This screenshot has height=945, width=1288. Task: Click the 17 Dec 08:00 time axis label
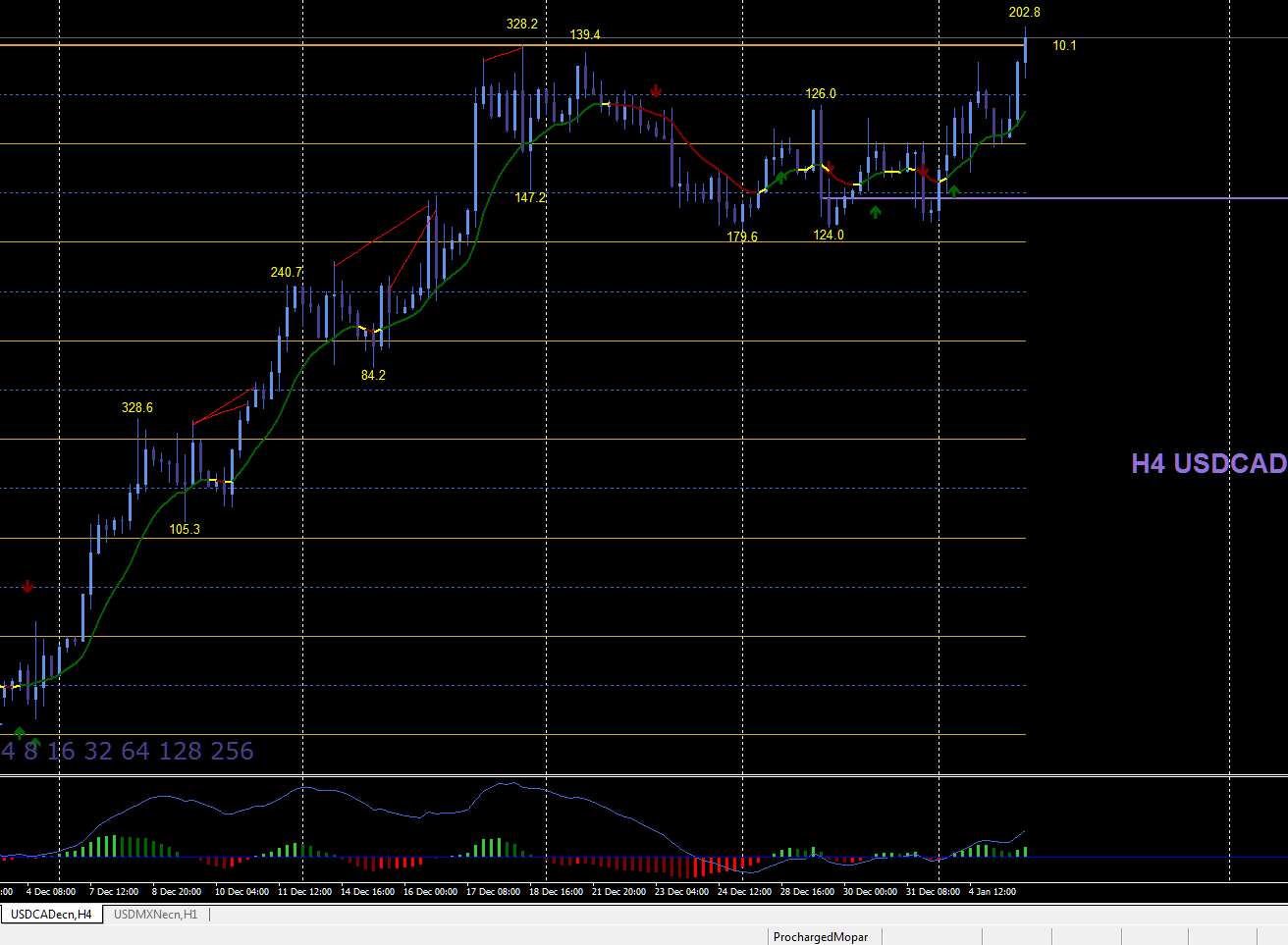click(x=493, y=892)
